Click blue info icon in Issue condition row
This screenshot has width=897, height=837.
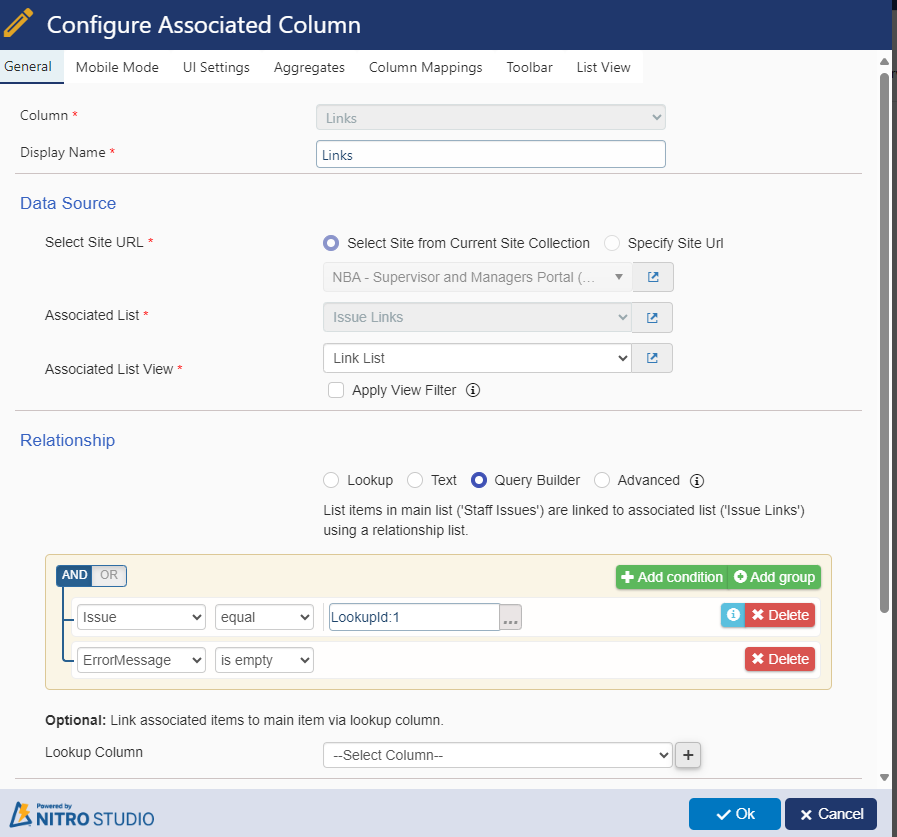pyautogui.click(x=732, y=615)
